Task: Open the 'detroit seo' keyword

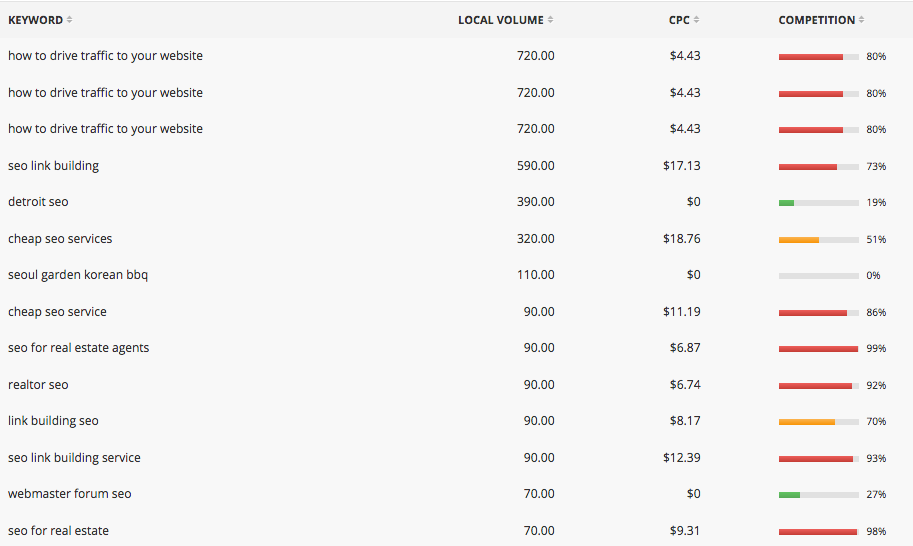Action: pyautogui.click(x=38, y=202)
